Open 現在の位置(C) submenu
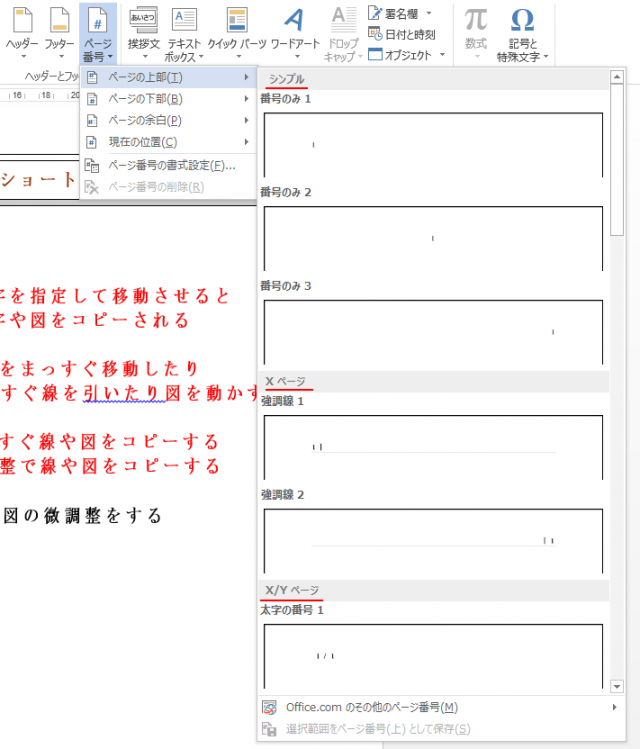The width and height of the screenshot is (640, 749). (x=169, y=142)
